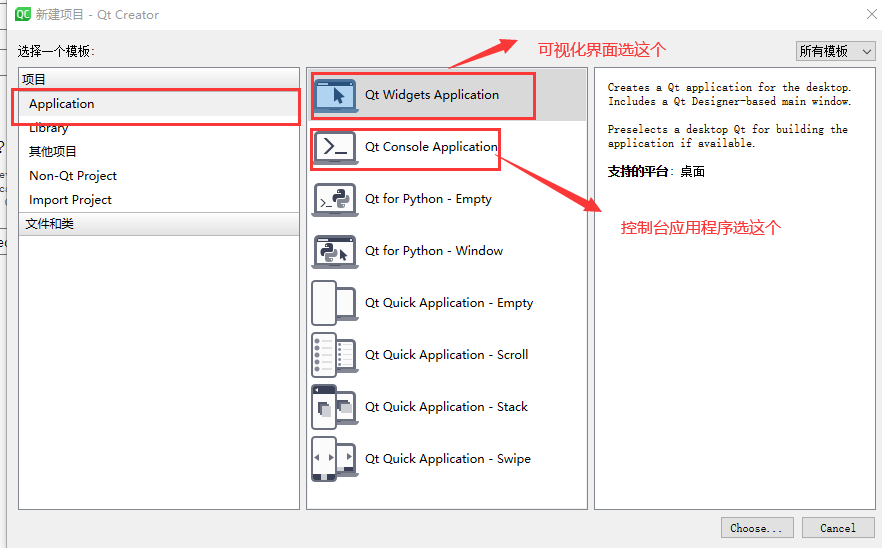Select the 其他项目 category
This screenshot has width=882, height=548.
pyautogui.click(x=159, y=151)
